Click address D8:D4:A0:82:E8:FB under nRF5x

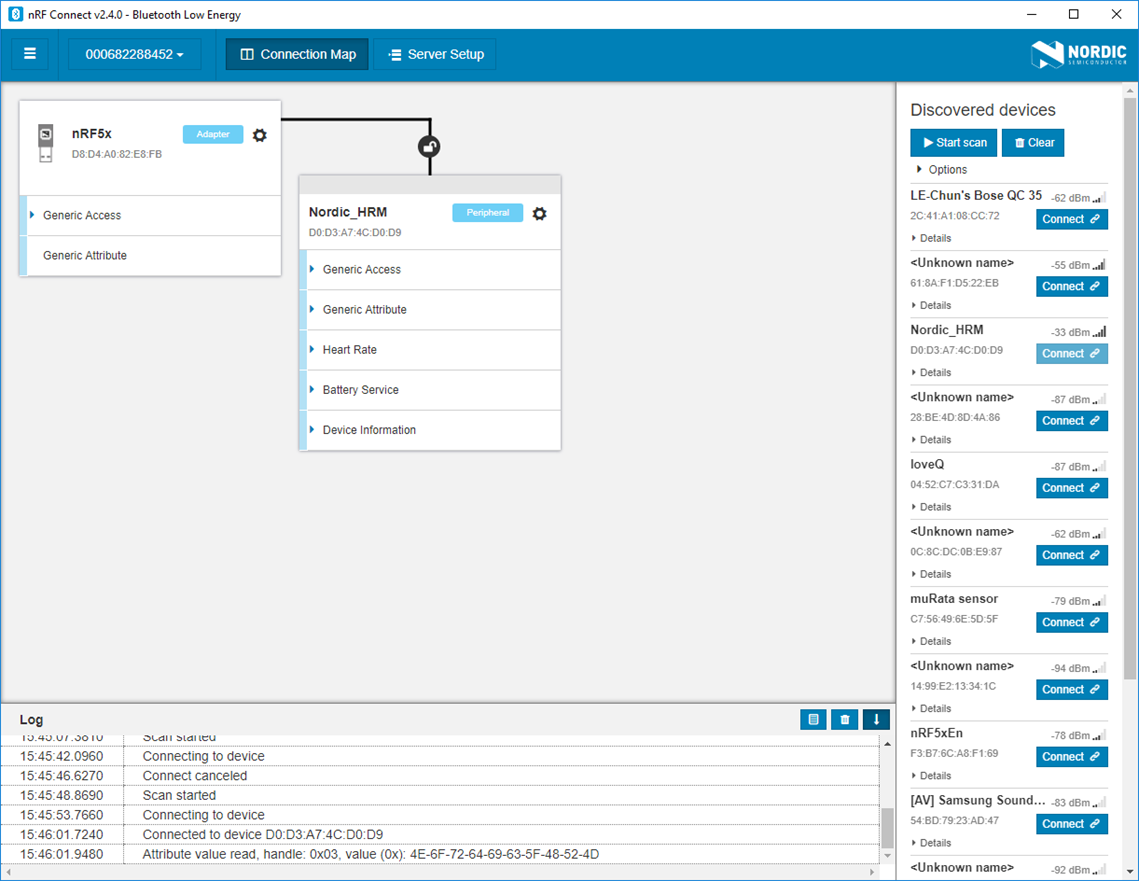pos(117,154)
